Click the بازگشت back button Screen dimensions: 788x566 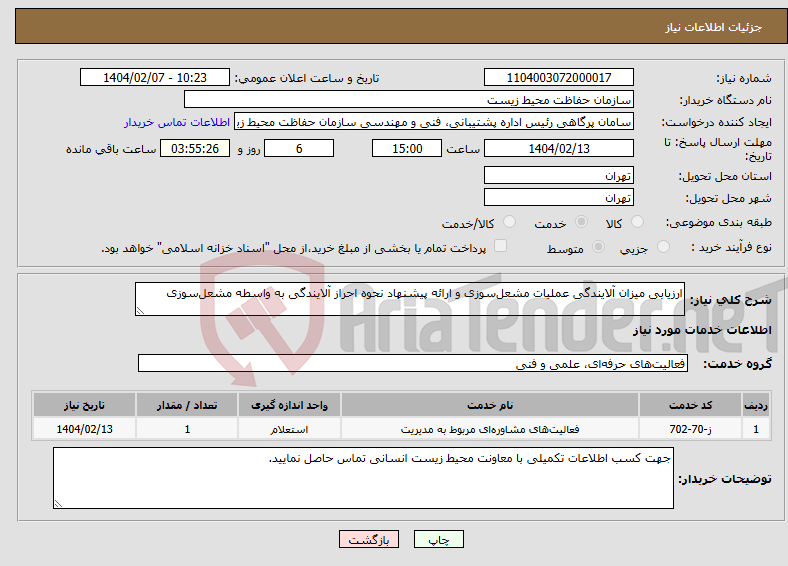click(x=369, y=539)
